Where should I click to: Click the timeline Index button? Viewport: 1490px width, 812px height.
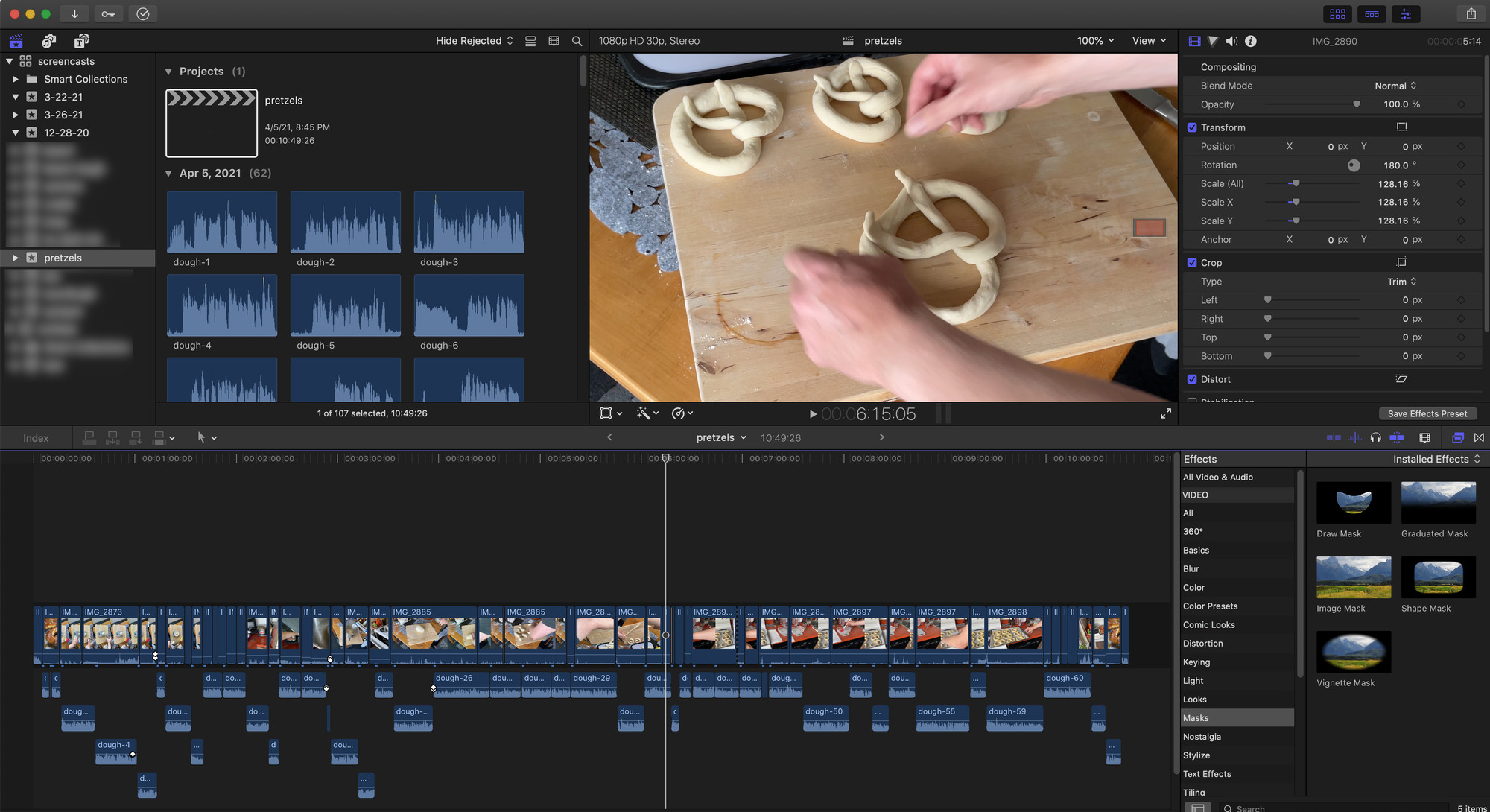coord(36,438)
